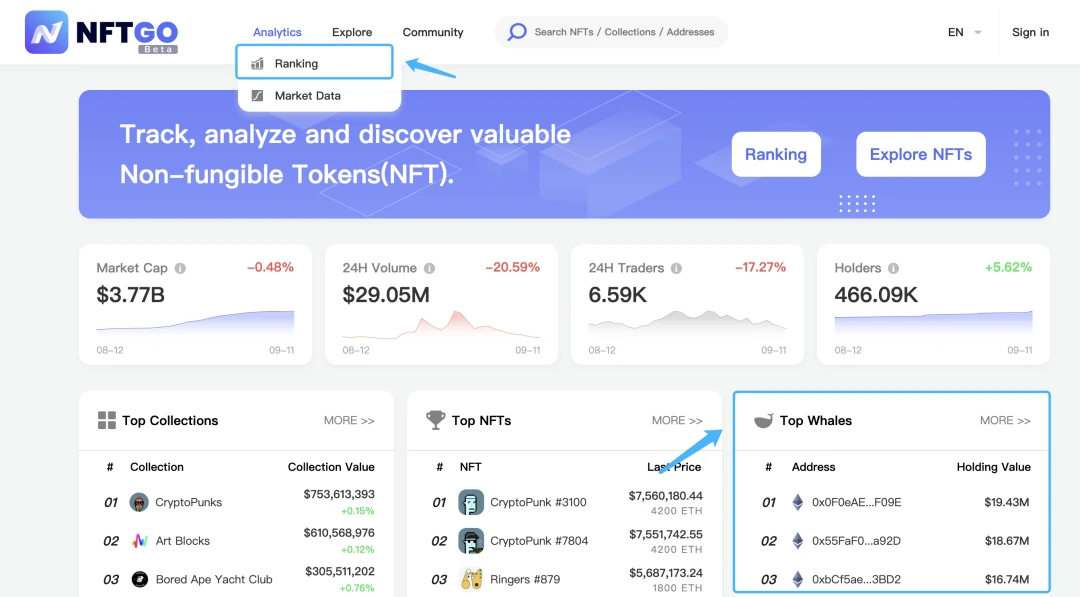Screen dimensions: 1080x597
Task: Click the Holders info icon
Action: point(893,268)
